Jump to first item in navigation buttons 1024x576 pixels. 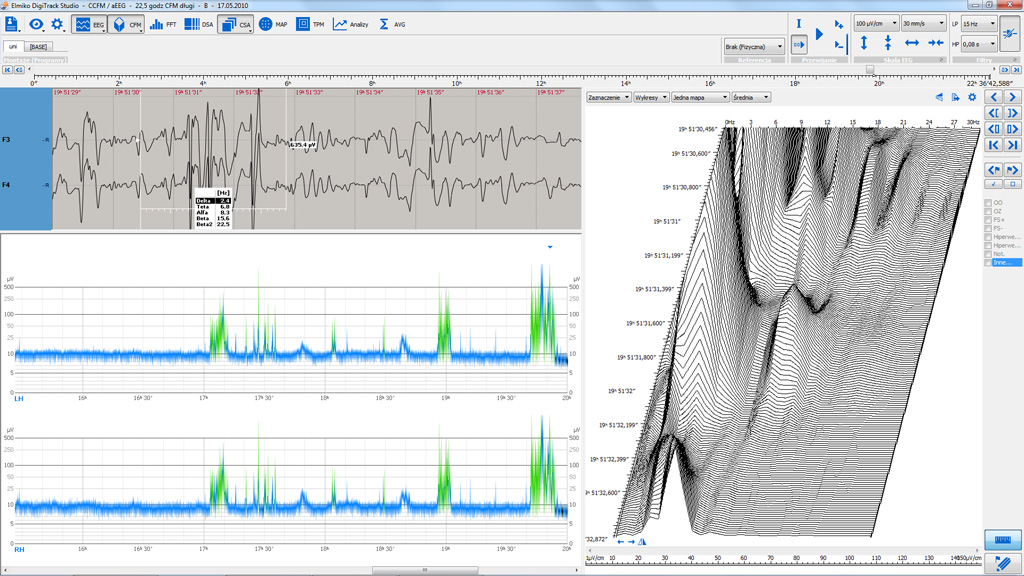coord(994,144)
